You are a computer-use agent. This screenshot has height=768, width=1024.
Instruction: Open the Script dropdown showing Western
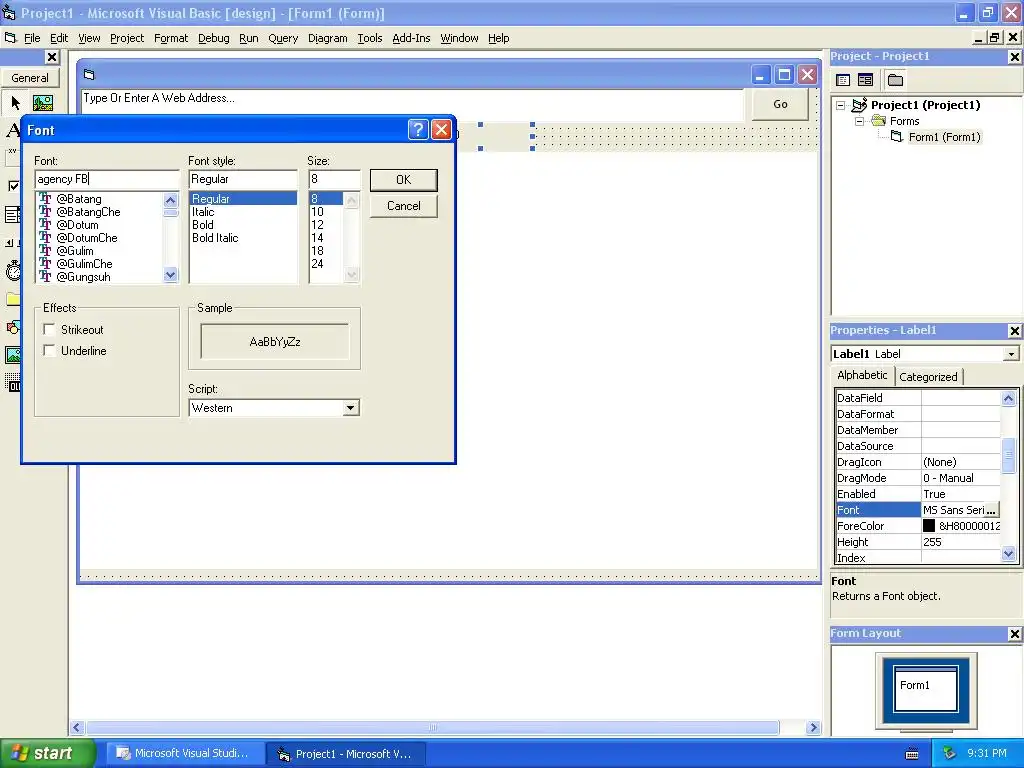click(x=351, y=408)
